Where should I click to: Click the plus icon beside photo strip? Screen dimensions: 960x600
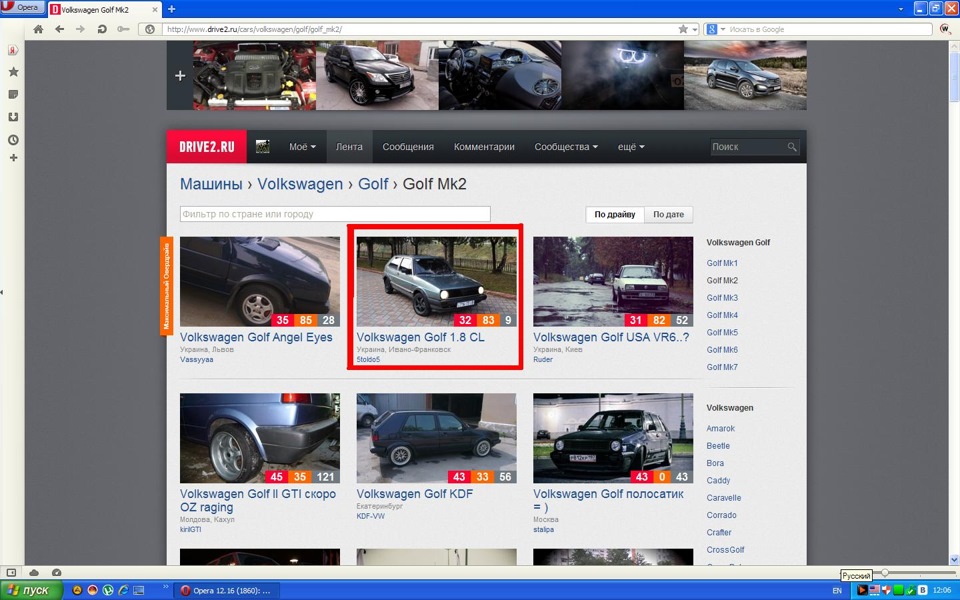[x=180, y=76]
